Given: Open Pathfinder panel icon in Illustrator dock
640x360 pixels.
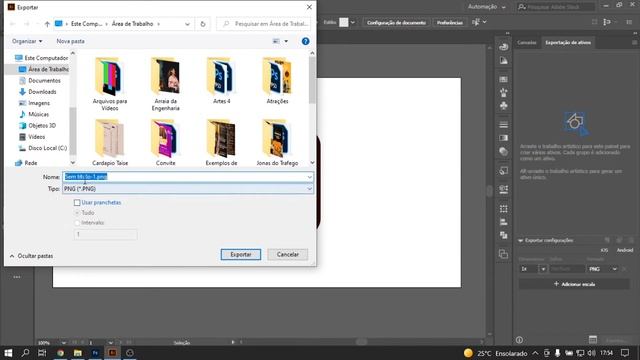Looking at the screenshot, I should tap(503, 235).
